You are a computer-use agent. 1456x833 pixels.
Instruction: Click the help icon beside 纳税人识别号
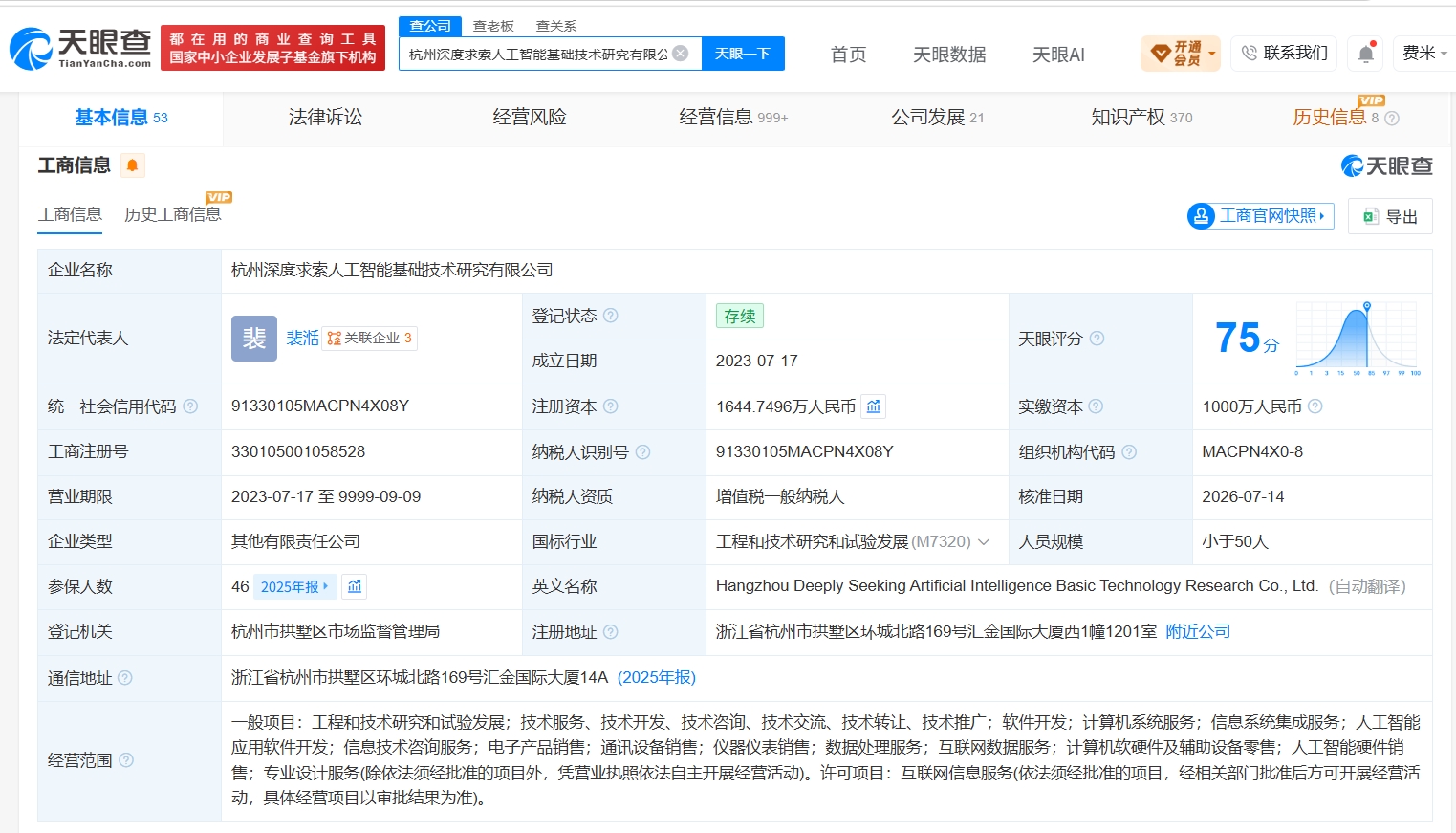click(x=643, y=451)
